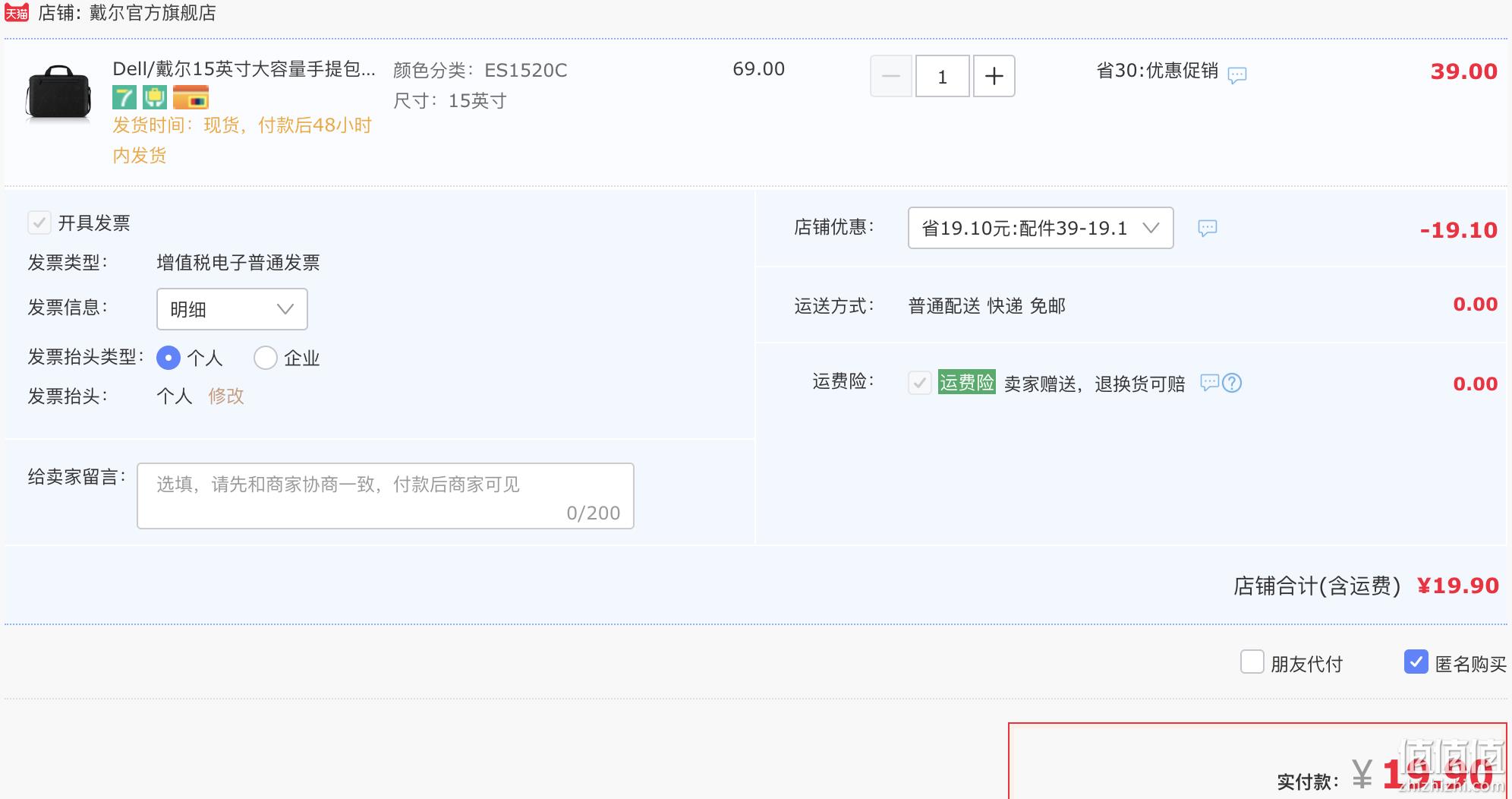Screen dimensions: 1512x799
Task: Click the -19.10 discount amount
Action: pos(1459,230)
